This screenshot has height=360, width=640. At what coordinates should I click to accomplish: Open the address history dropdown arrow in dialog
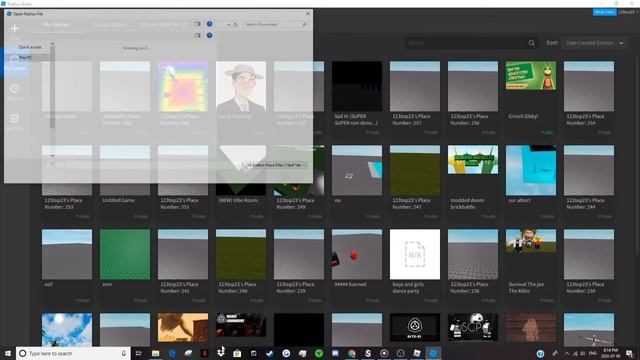pyautogui.click(x=229, y=24)
